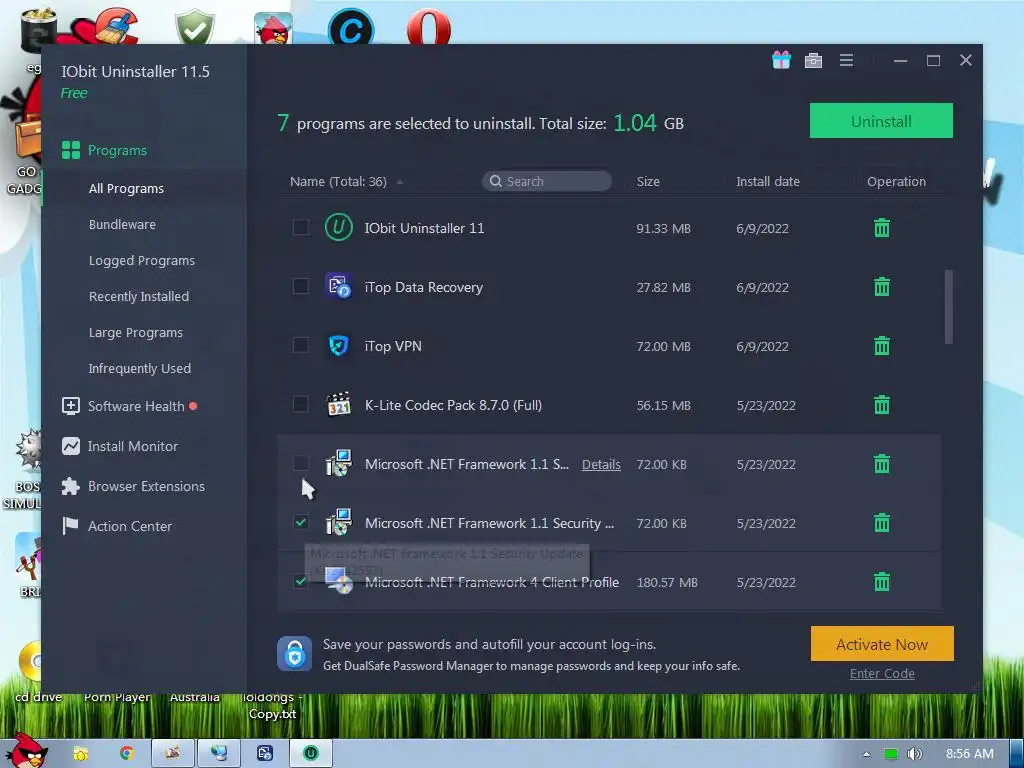The height and width of the screenshot is (768, 1024).
Task: Check the Microsoft .NET Framework 1.1 S... checkbox
Action: tap(300, 463)
